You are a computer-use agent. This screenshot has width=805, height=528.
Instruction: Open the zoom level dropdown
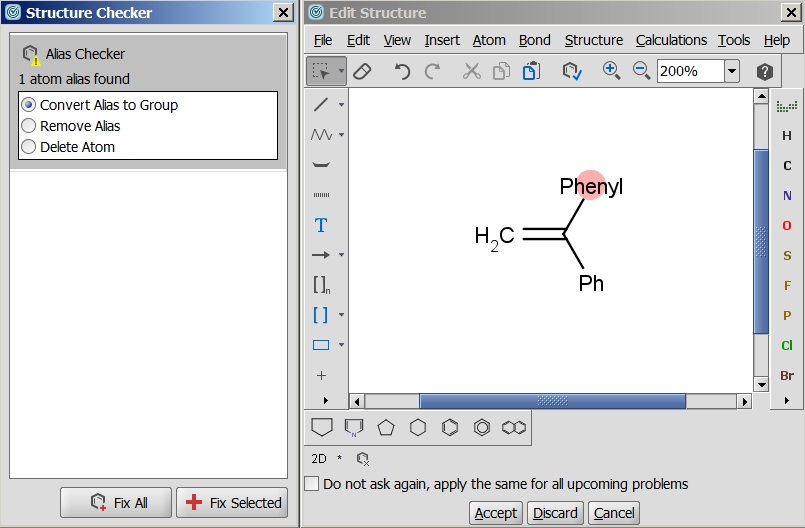point(731,71)
